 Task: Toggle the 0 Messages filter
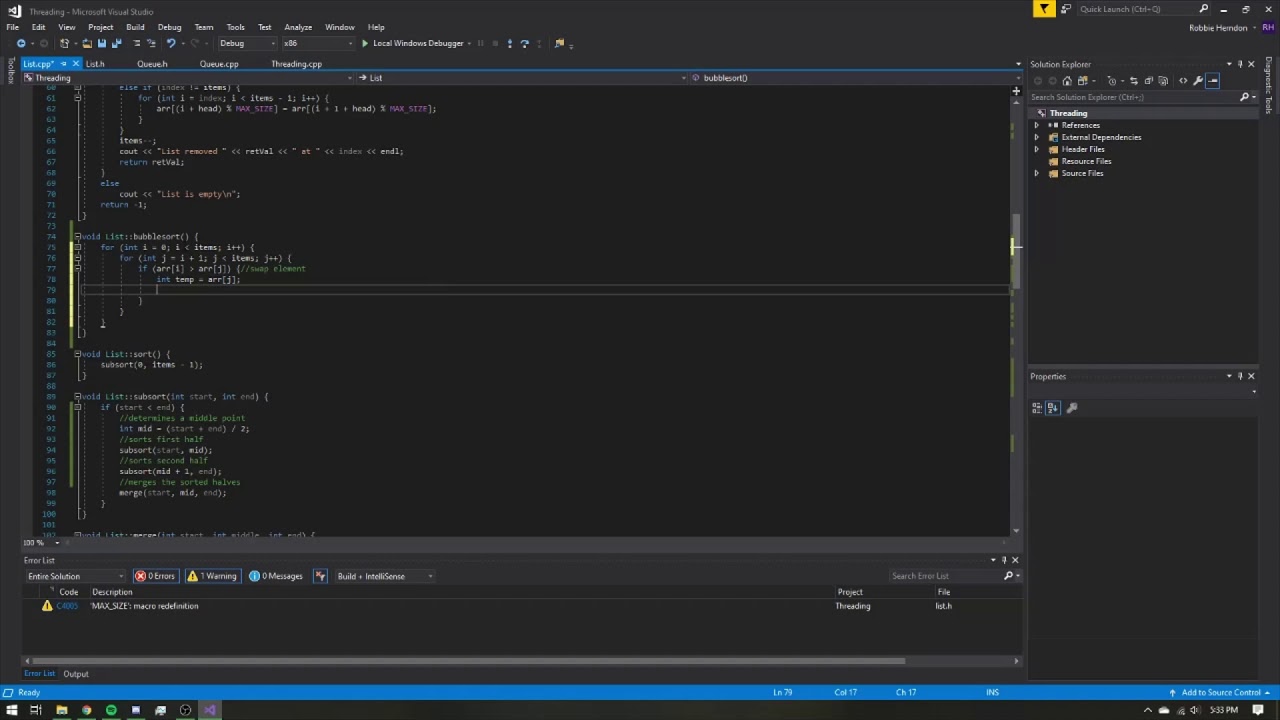point(276,576)
